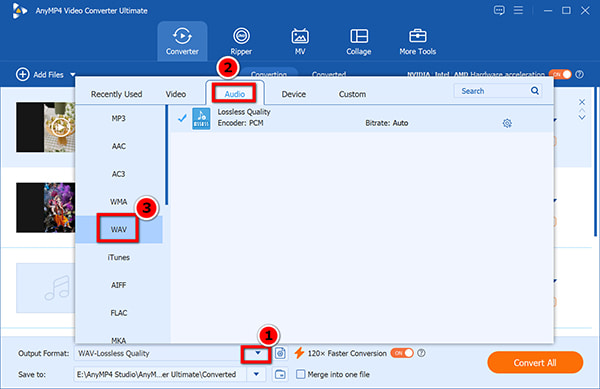Open More Tools
Screen dimensions: 600x389
pos(417,41)
